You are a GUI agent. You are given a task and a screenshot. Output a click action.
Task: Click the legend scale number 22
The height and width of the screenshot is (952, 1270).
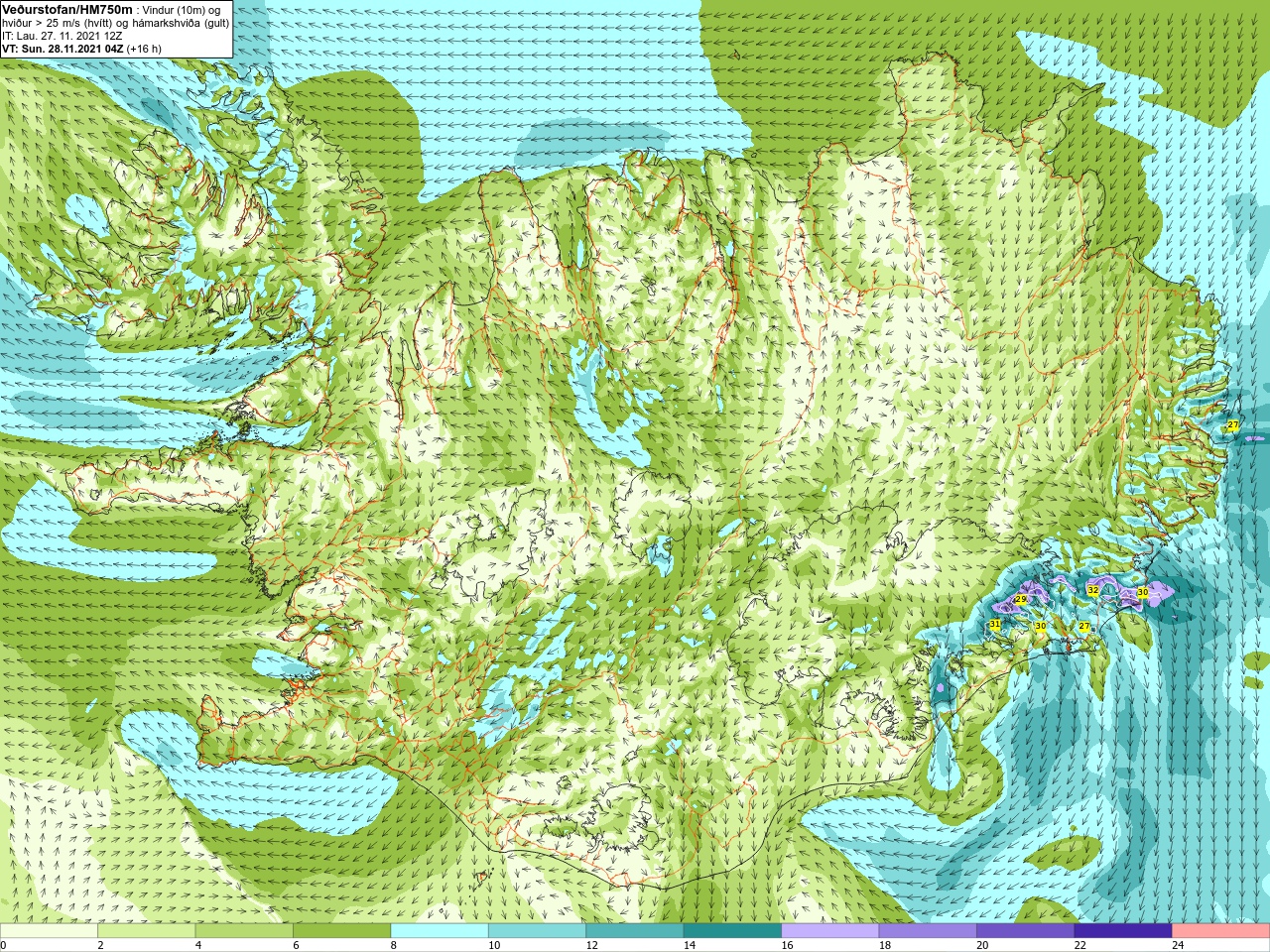click(x=1080, y=945)
